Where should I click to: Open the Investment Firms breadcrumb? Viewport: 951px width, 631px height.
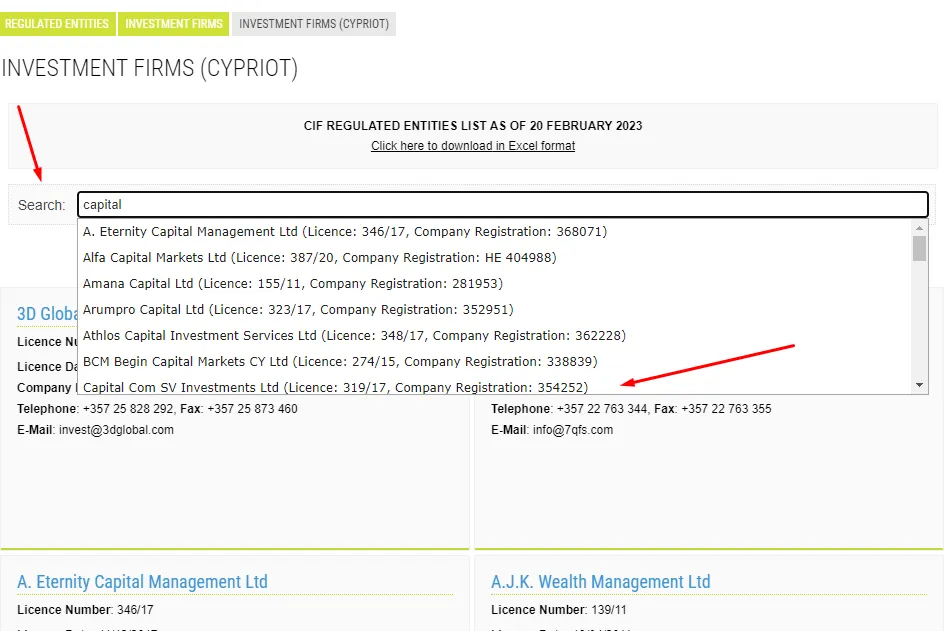point(173,24)
